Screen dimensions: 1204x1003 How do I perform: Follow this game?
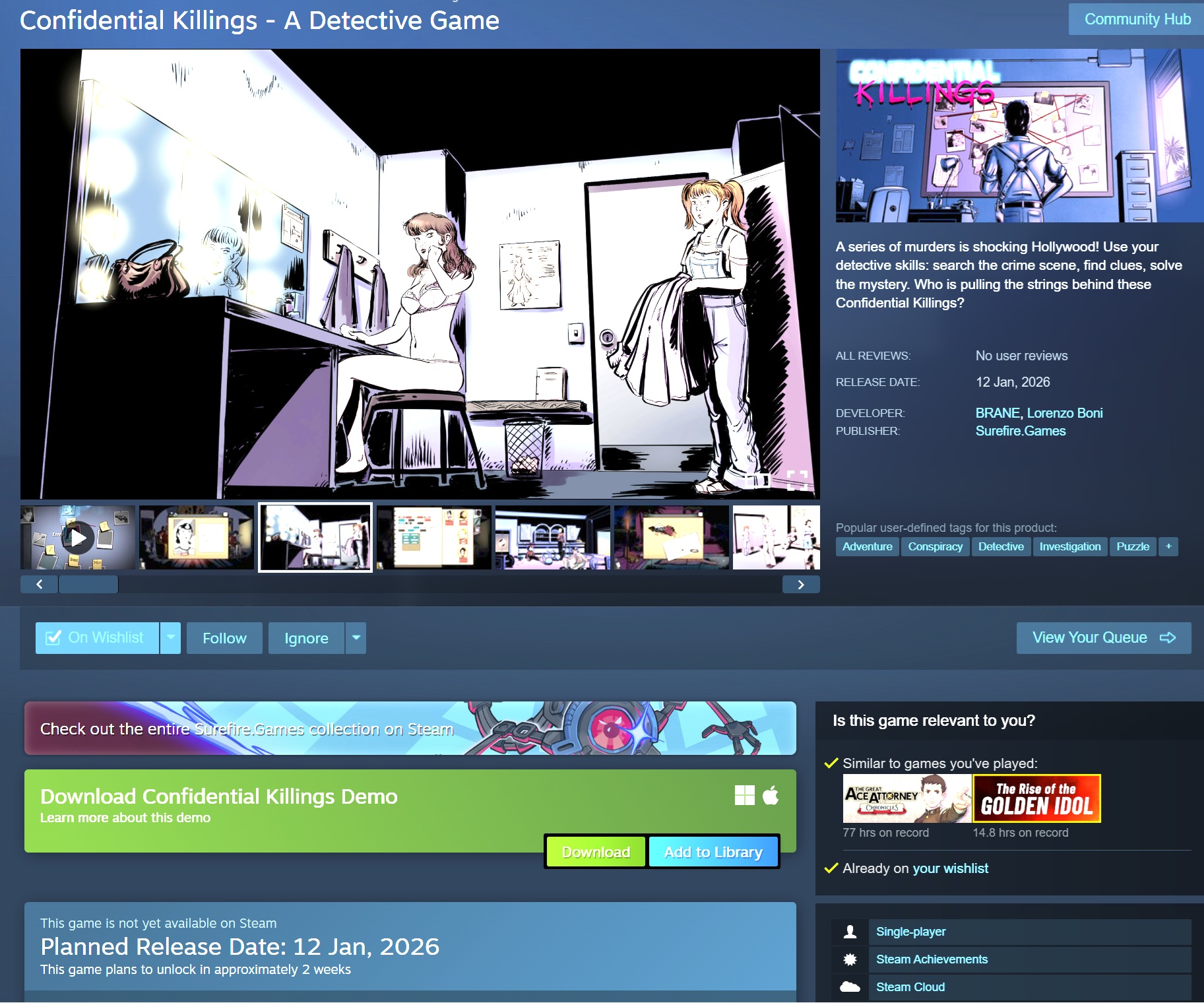tap(224, 638)
